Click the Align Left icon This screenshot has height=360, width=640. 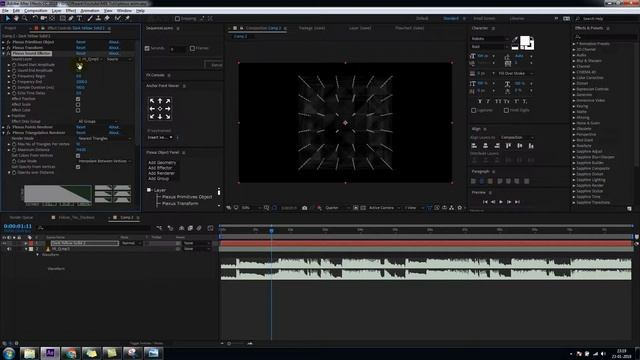click(x=474, y=146)
